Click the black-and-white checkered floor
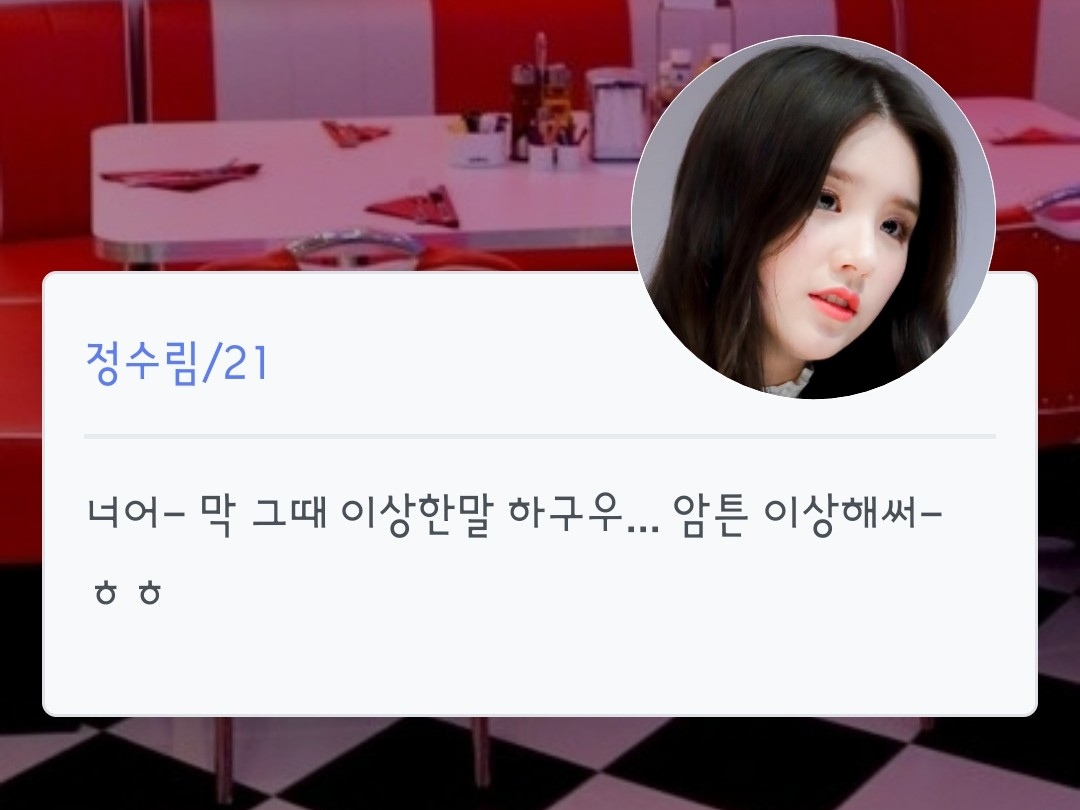Screen dimensions: 1080x810 540,765
